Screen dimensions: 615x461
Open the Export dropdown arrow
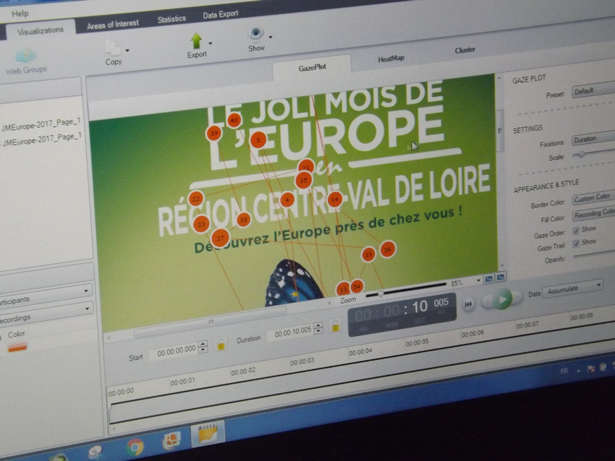(211, 43)
